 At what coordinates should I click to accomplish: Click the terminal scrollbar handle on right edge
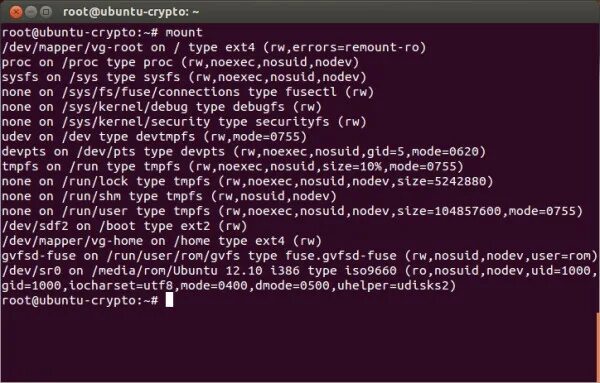[598, 346]
